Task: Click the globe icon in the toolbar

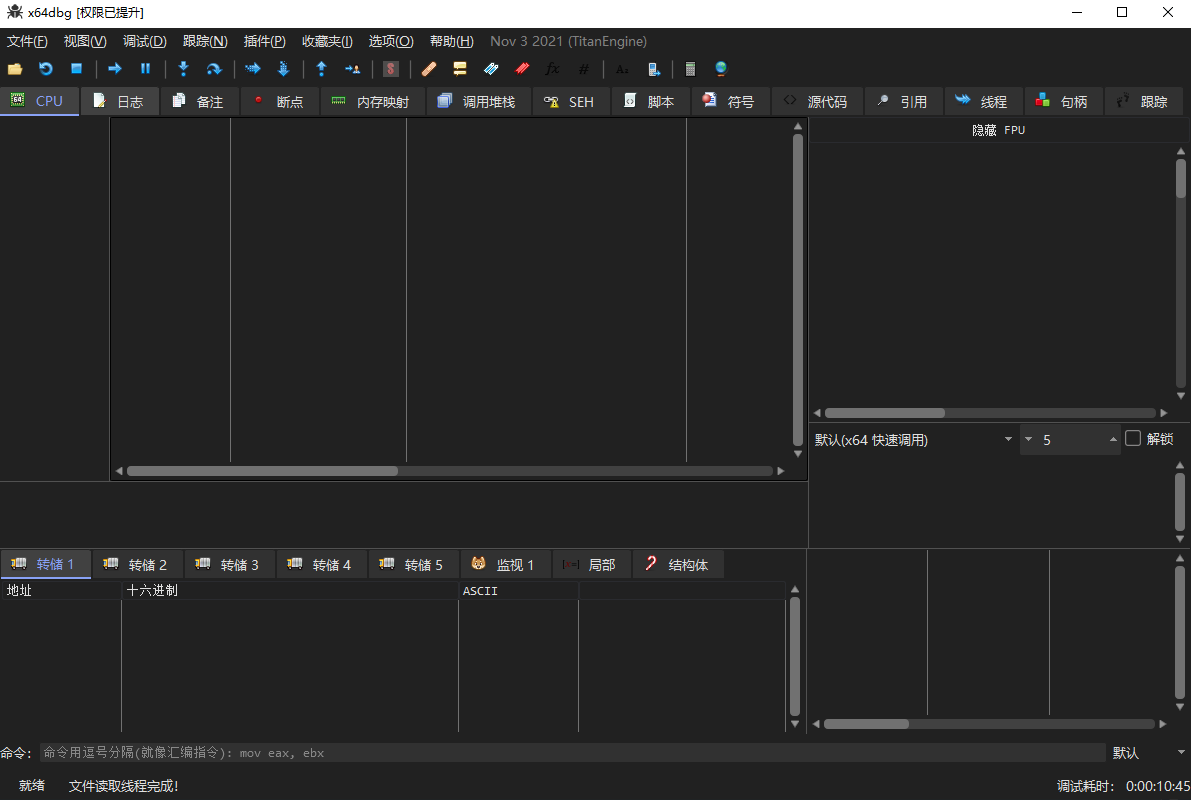Action: [x=721, y=69]
